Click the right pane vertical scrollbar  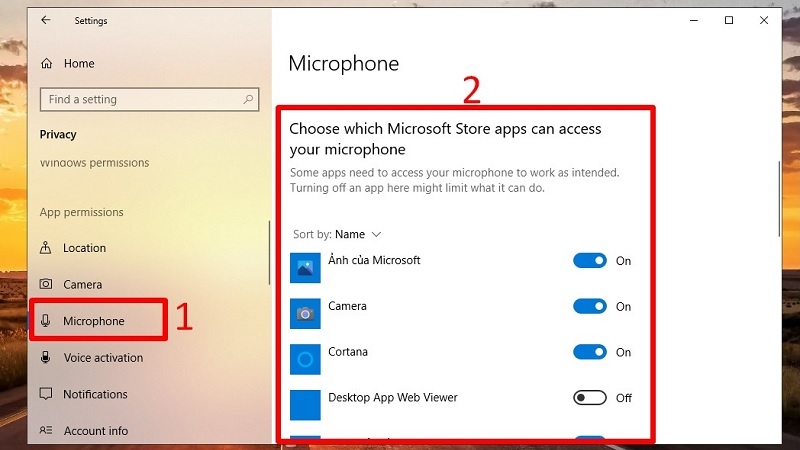(x=779, y=199)
